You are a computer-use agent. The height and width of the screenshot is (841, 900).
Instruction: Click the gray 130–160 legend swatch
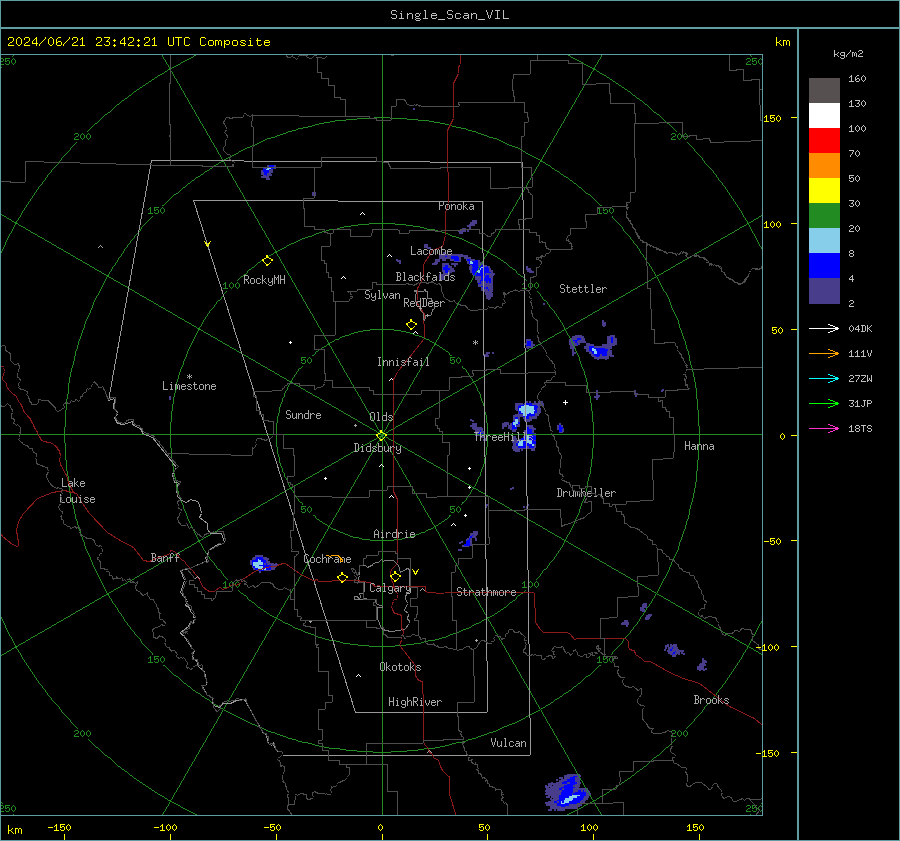pyautogui.click(x=824, y=91)
